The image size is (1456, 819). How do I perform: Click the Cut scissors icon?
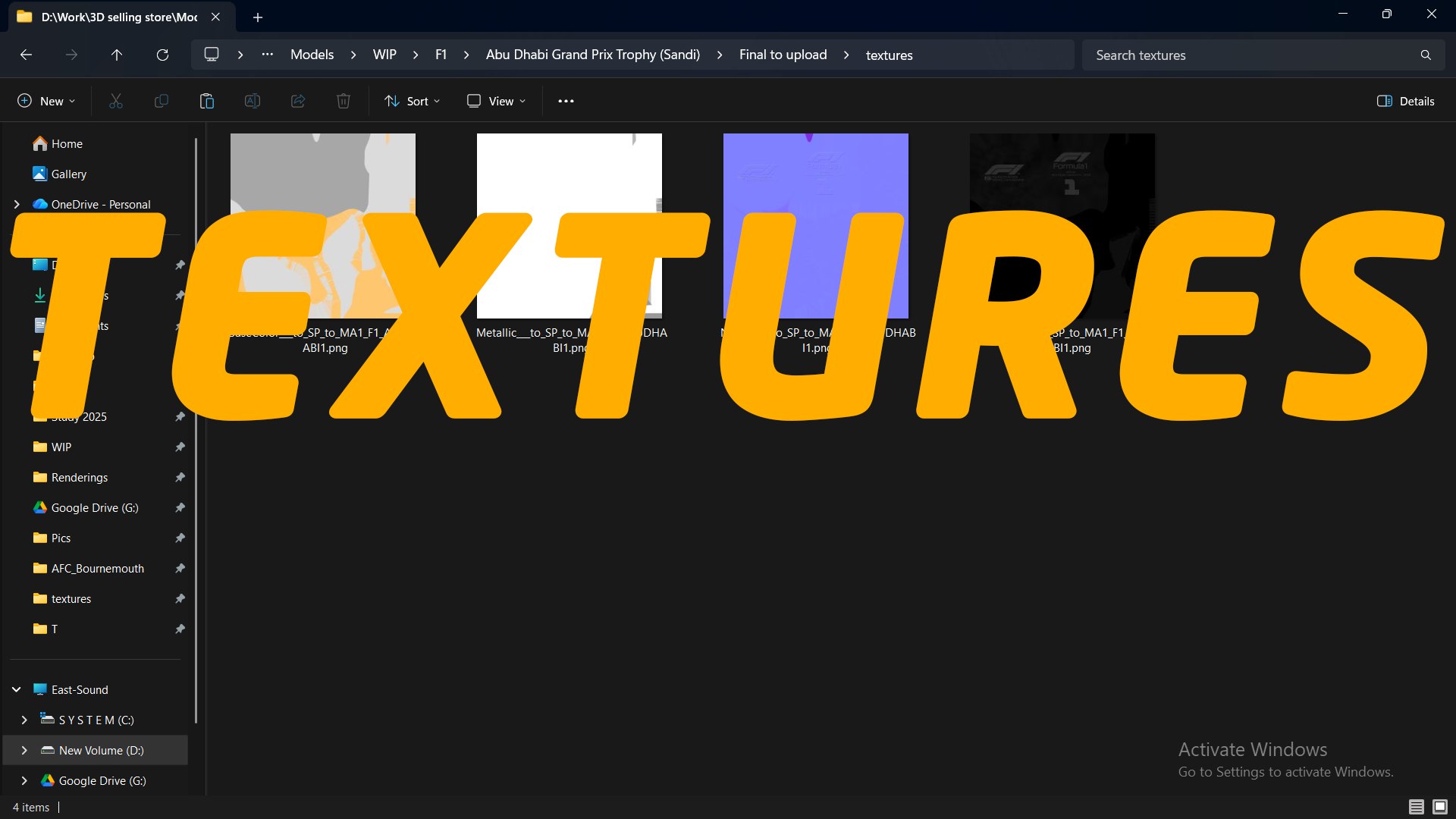116,101
